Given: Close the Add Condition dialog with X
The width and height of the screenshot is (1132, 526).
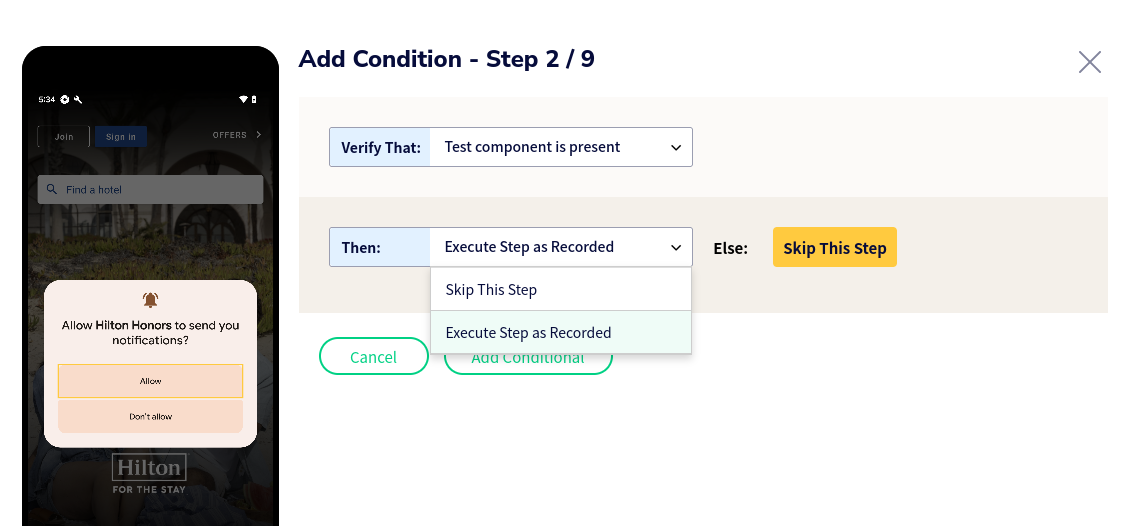Looking at the screenshot, I should 1089,62.
